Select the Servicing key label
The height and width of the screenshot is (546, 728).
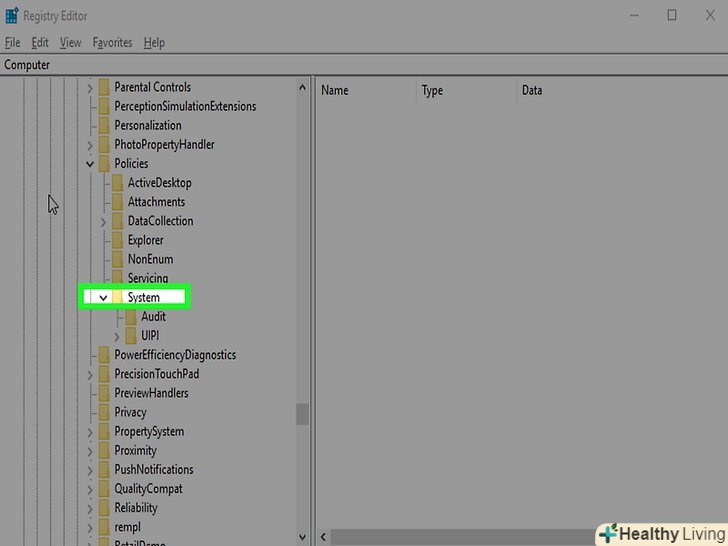tap(148, 278)
